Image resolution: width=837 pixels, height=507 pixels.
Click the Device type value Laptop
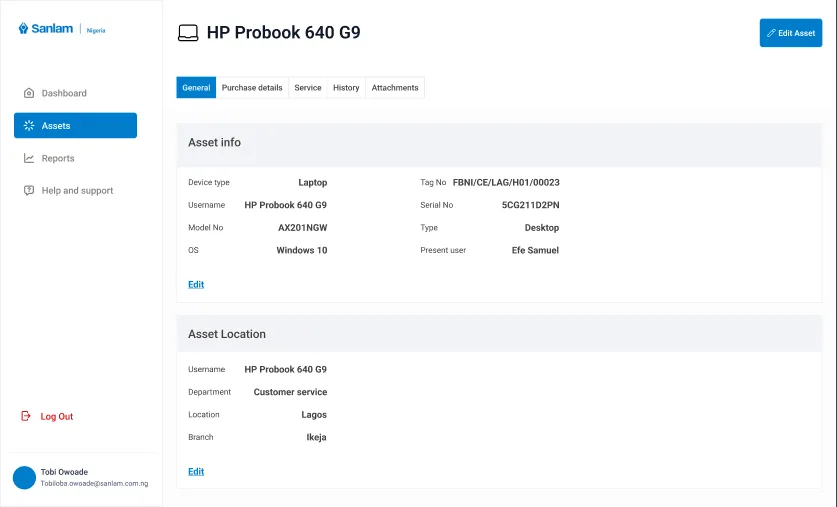(313, 183)
